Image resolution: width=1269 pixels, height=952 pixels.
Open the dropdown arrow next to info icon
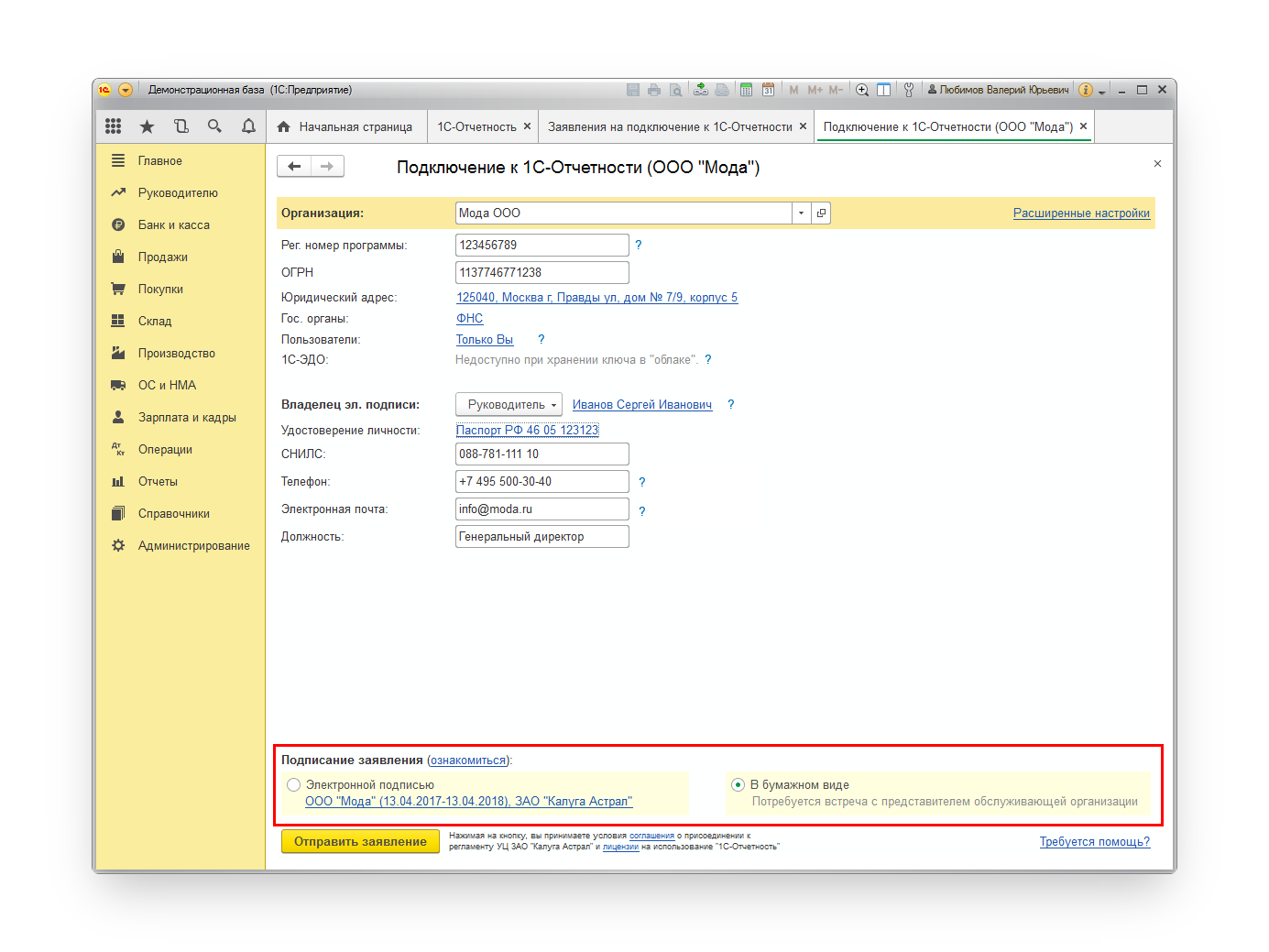[1102, 91]
